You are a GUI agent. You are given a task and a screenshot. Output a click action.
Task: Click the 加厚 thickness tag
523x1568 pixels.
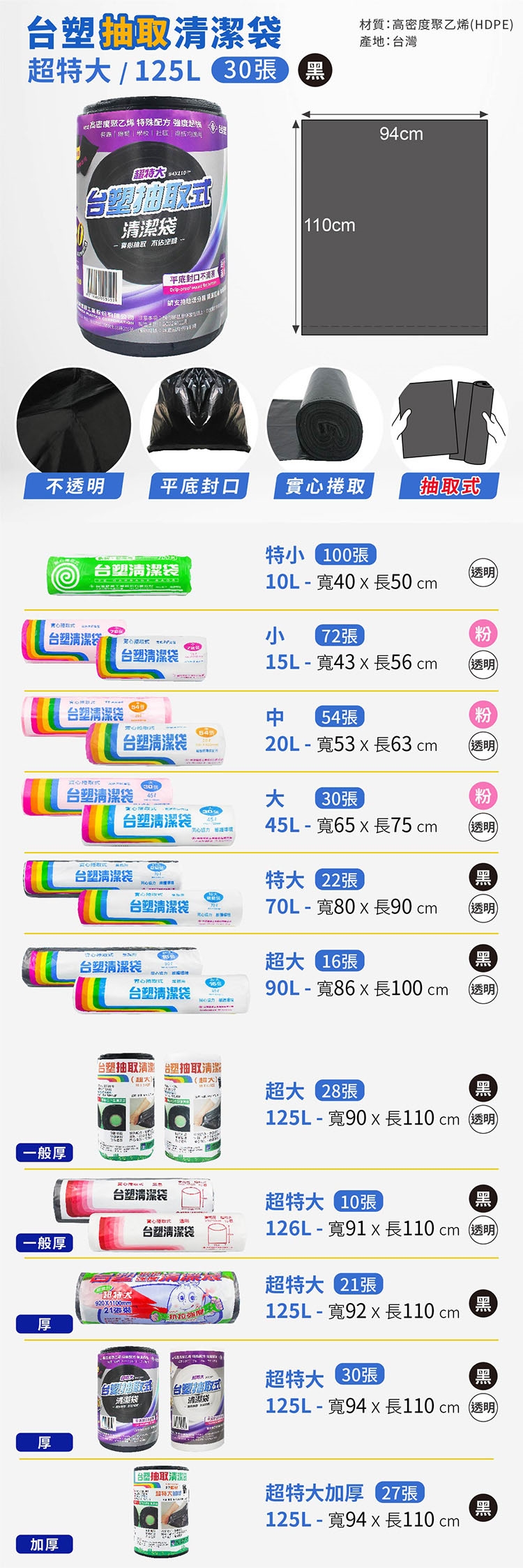coord(45,1545)
